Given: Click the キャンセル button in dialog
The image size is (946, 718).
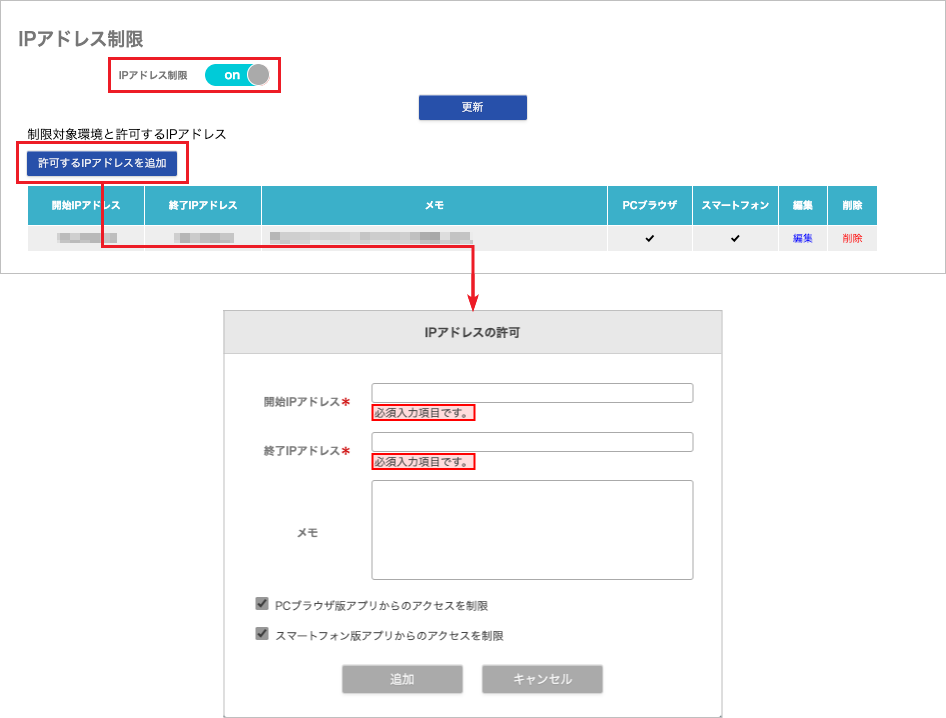Looking at the screenshot, I should tap(542, 679).
